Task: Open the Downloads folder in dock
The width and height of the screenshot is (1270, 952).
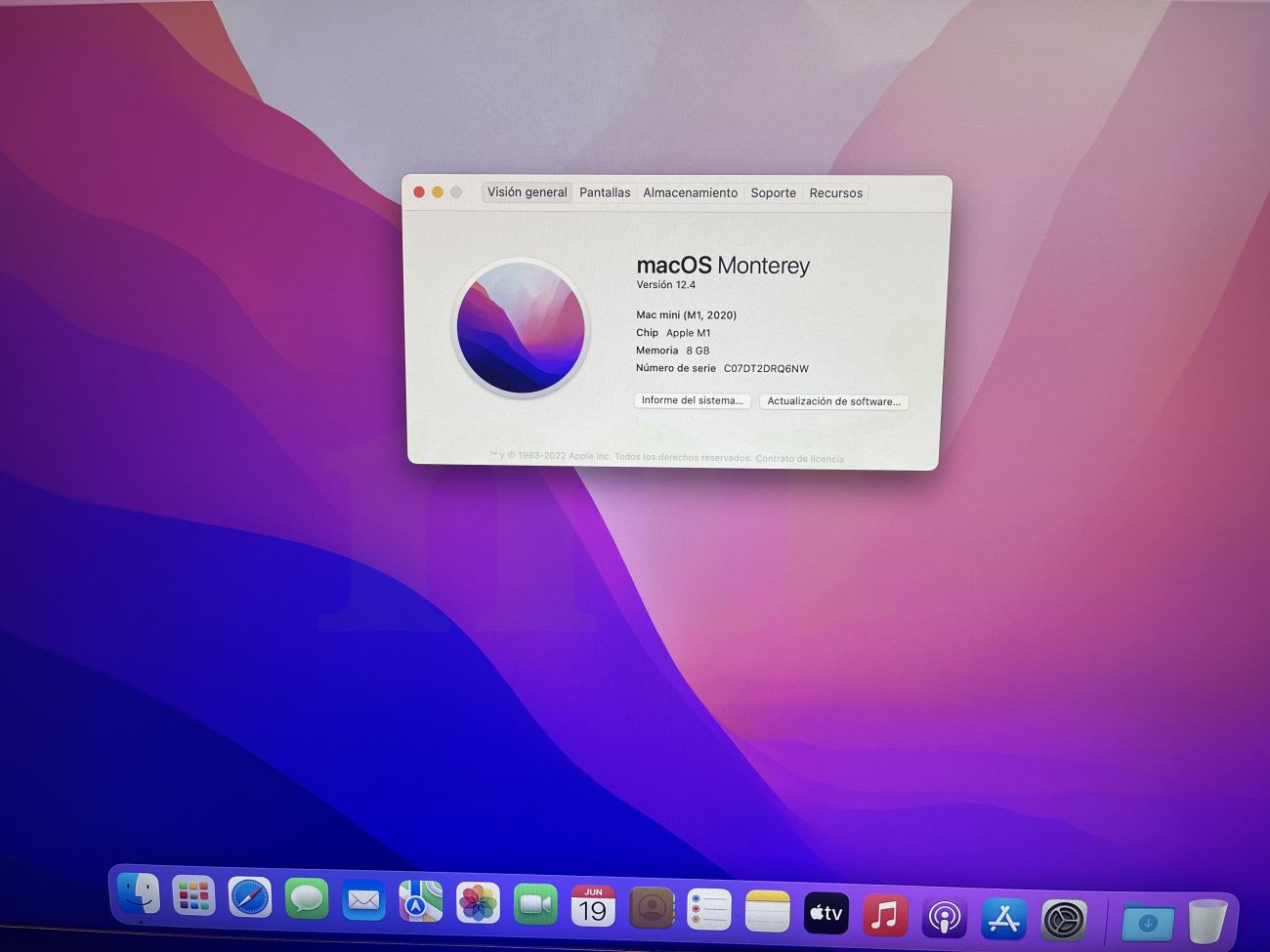Action: point(1147,922)
